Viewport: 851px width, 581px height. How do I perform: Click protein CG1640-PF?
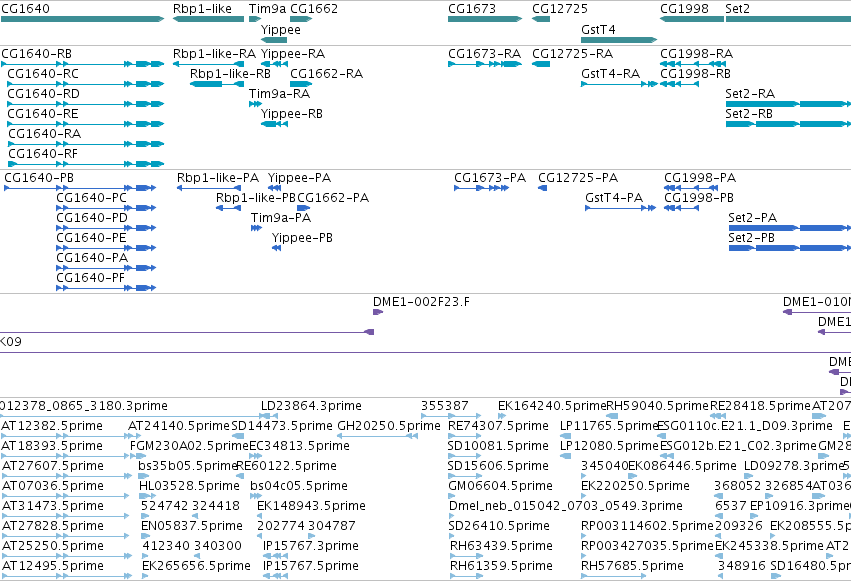106,288
